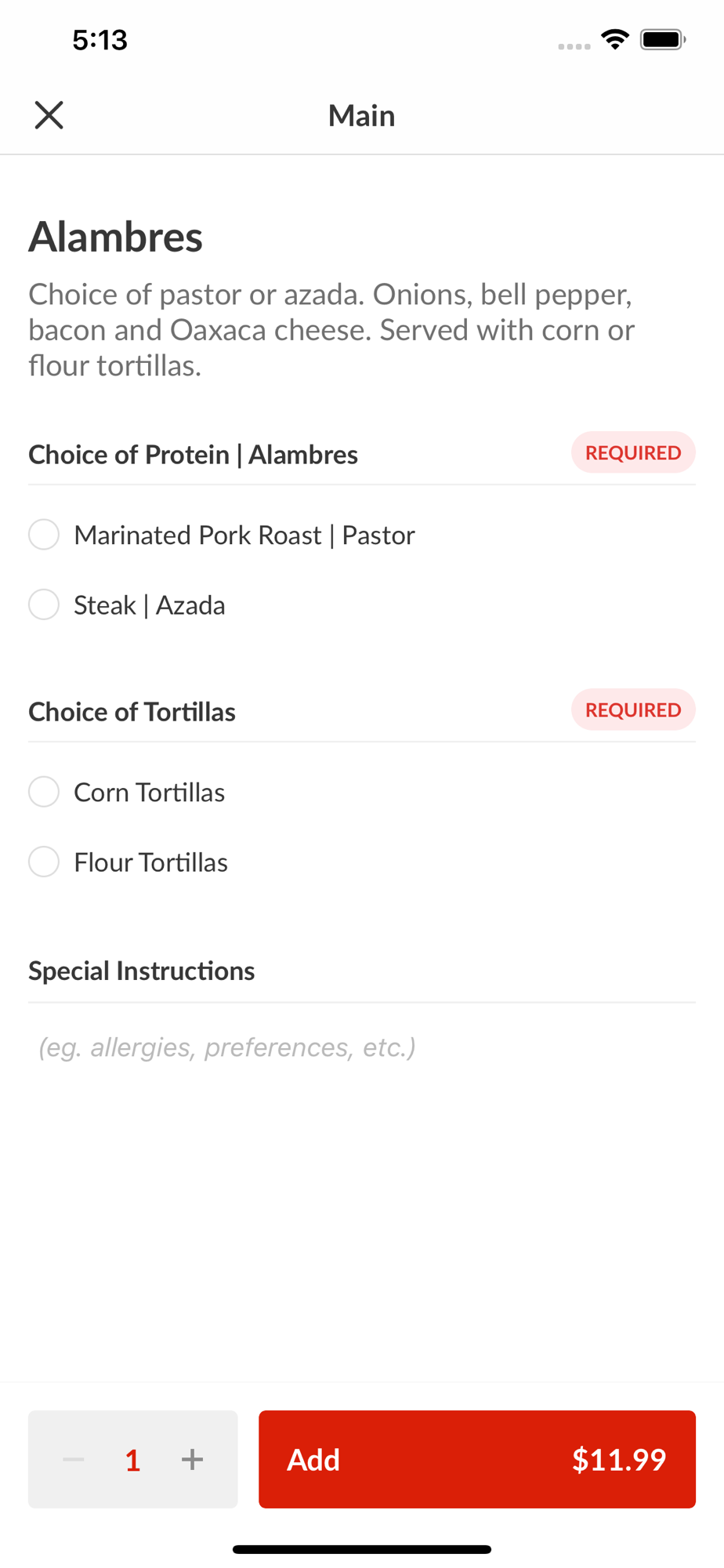Increase quantity with the plus icon
The image size is (724, 1568).
click(192, 1459)
